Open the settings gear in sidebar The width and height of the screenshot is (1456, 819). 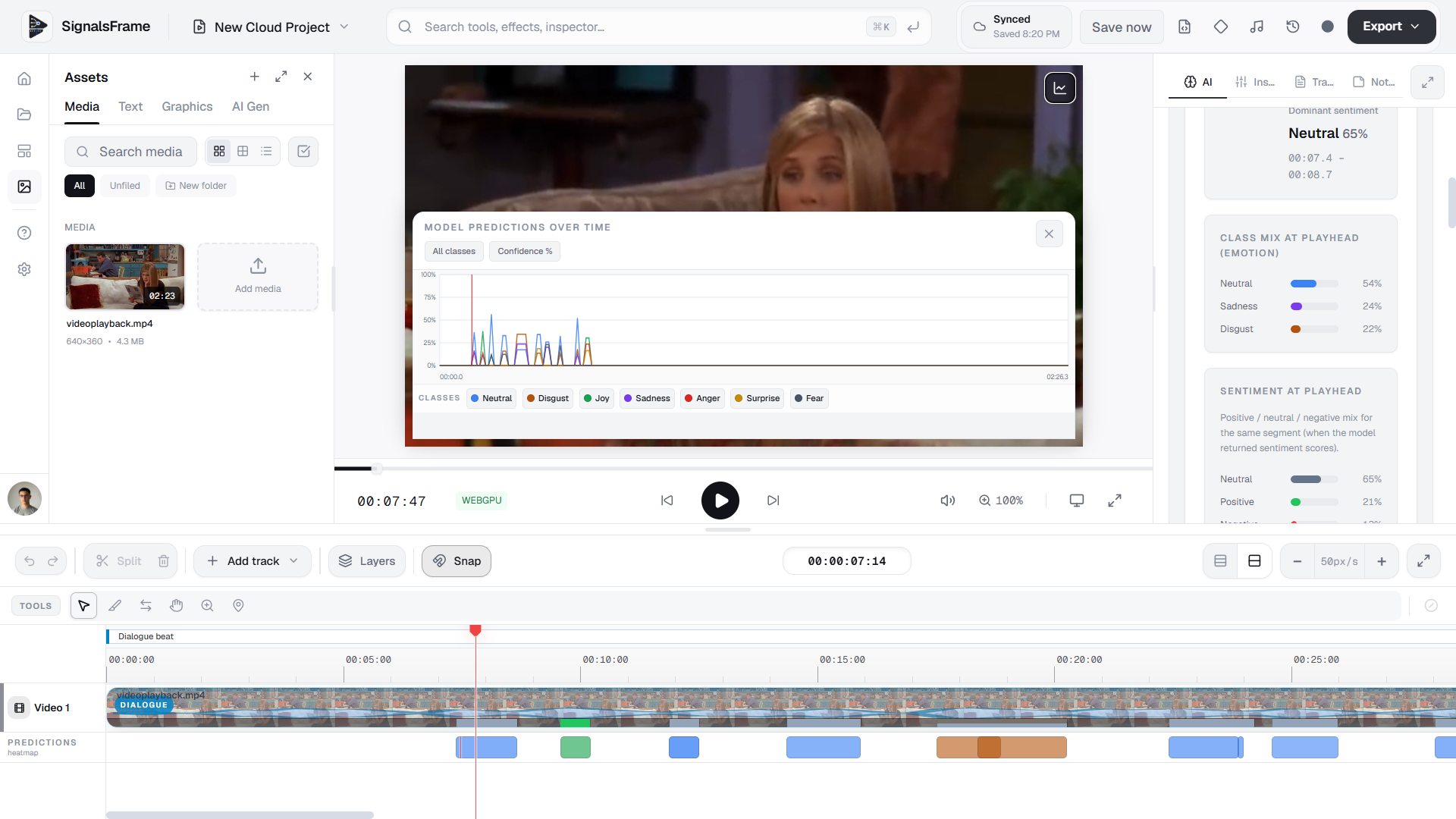coord(24,269)
